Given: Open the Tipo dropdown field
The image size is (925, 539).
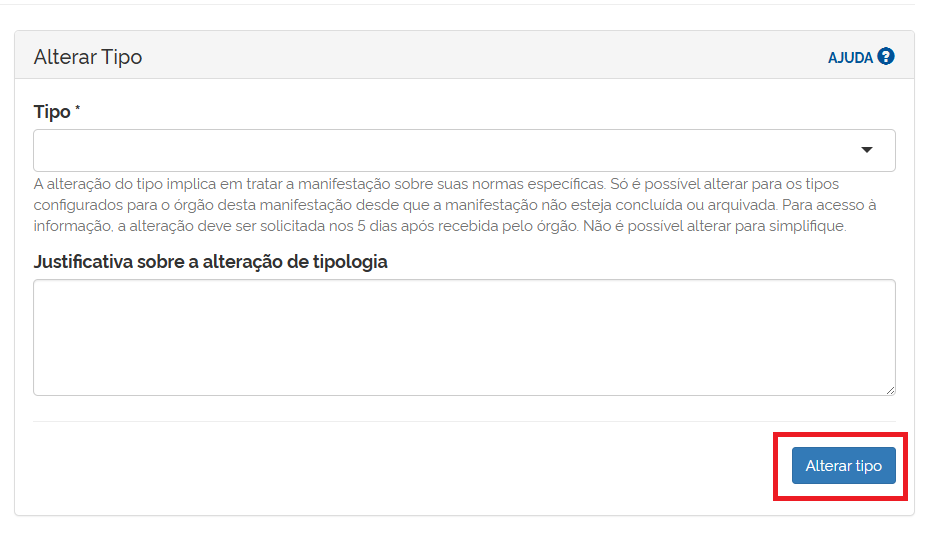Looking at the screenshot, I should 464,150.
